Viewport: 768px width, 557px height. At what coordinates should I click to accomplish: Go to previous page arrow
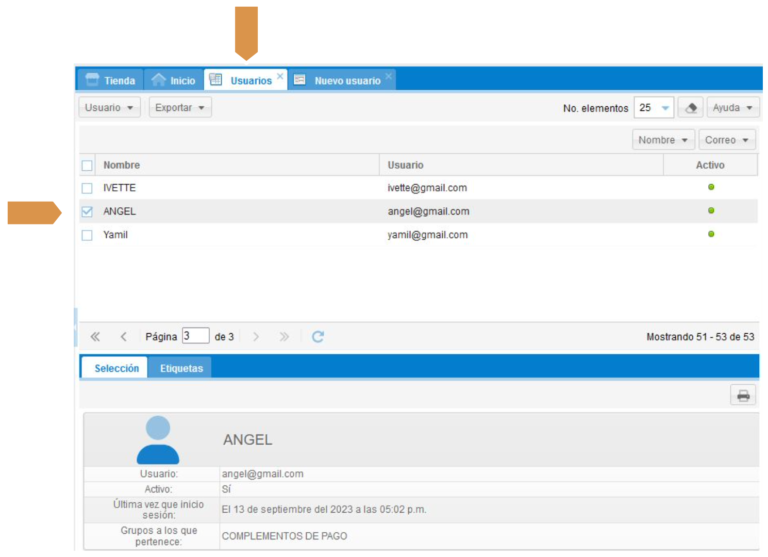(123, 337)
